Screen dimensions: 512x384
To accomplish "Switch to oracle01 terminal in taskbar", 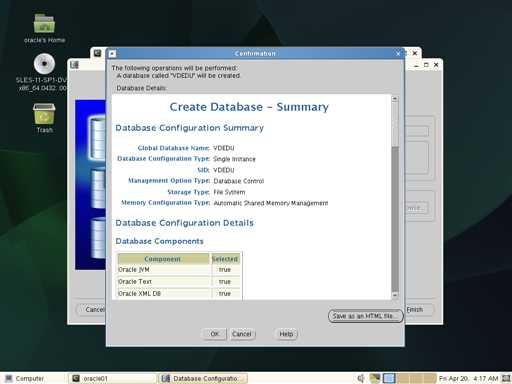I will point(112,378).
